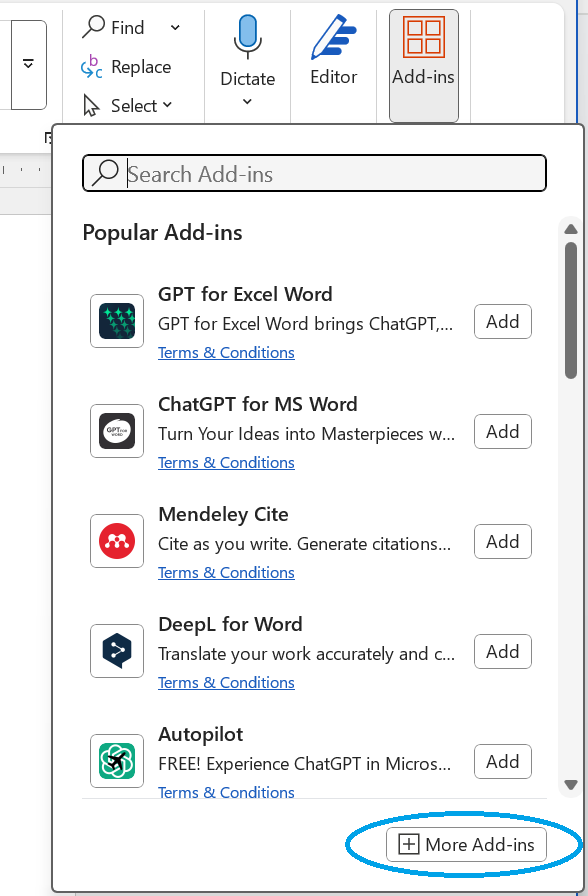Open Terms & Conditions for DeepL
Image resolution: width=588 pixels, height=896 pixels.
(x=226, y=682)
